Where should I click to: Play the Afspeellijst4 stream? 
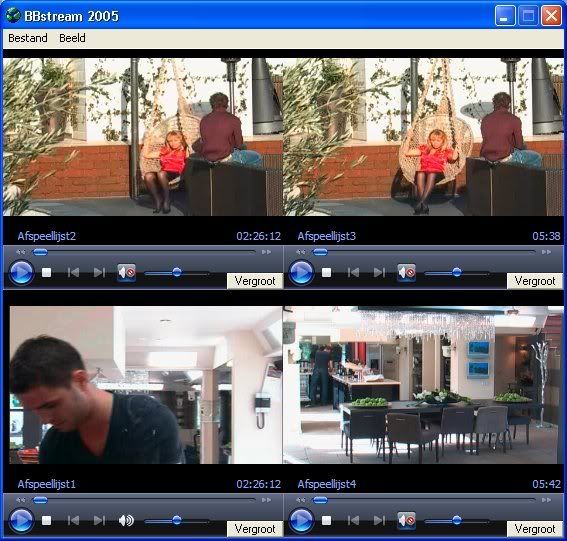click(x=301, y=520)
